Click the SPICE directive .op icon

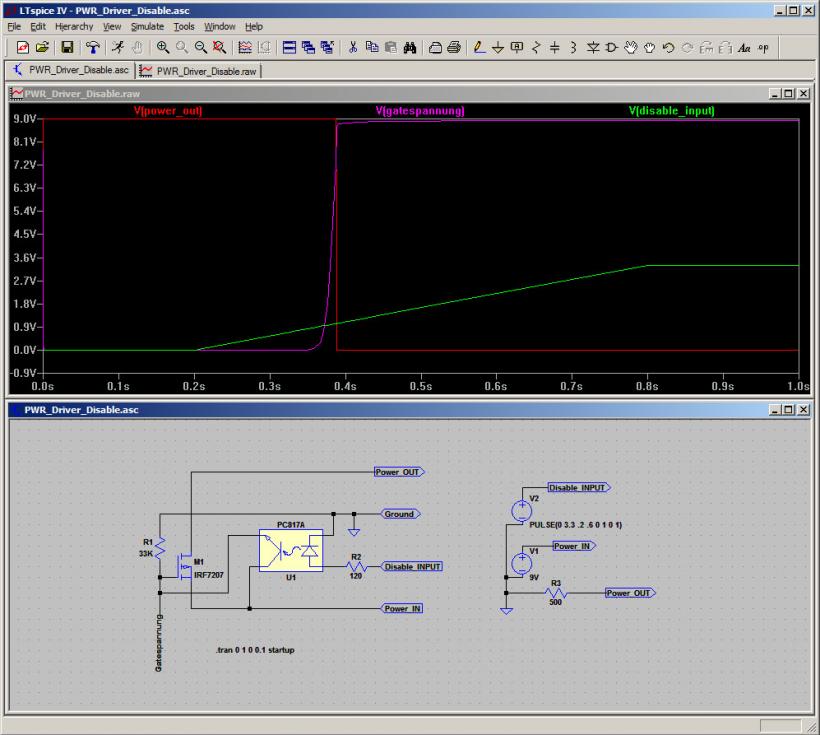(x=764, y=47)
